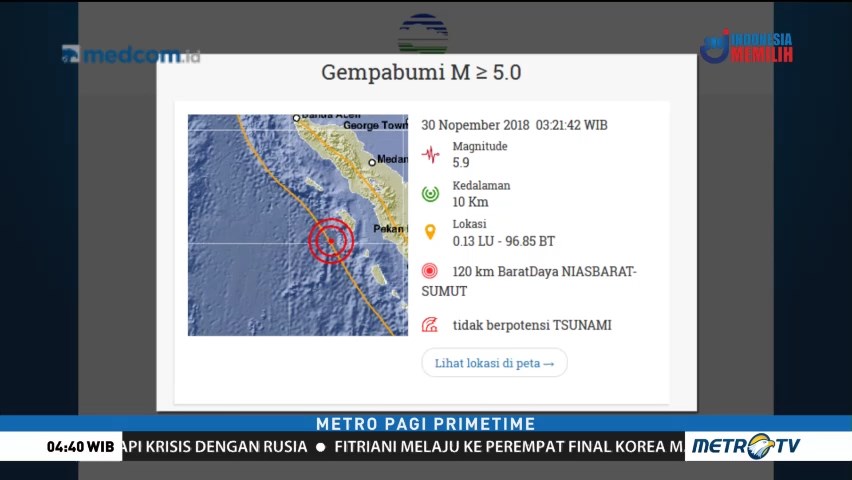Click the magnitude value '5.9'
The width and height of the screenshot is (852, 480).
(461, 163)
